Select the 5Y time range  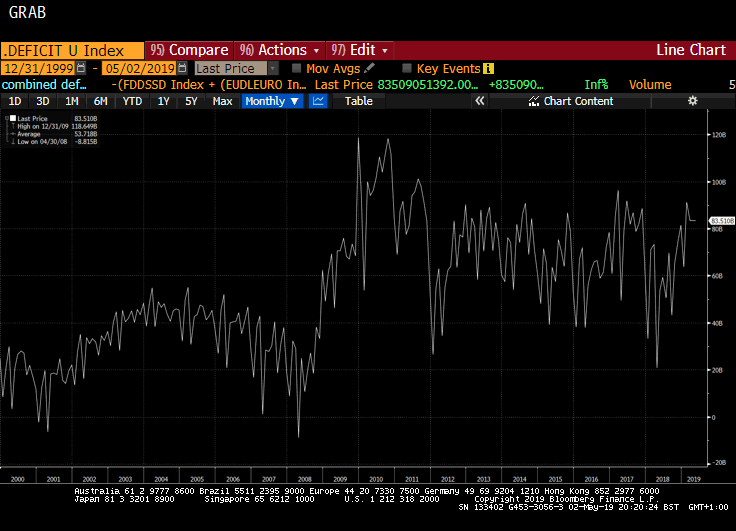pos(191,101)
